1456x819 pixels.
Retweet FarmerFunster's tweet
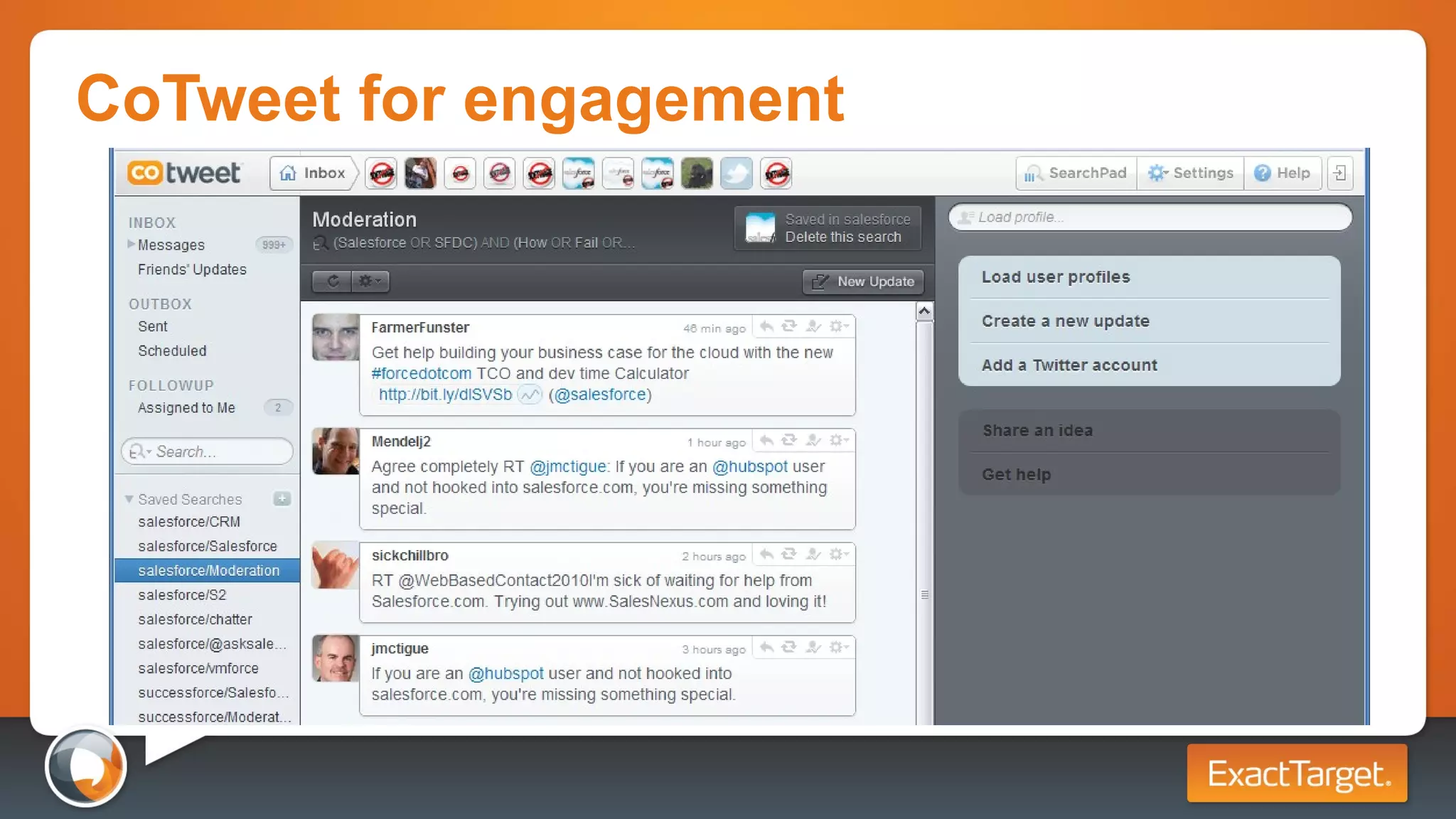click(789, 326)
